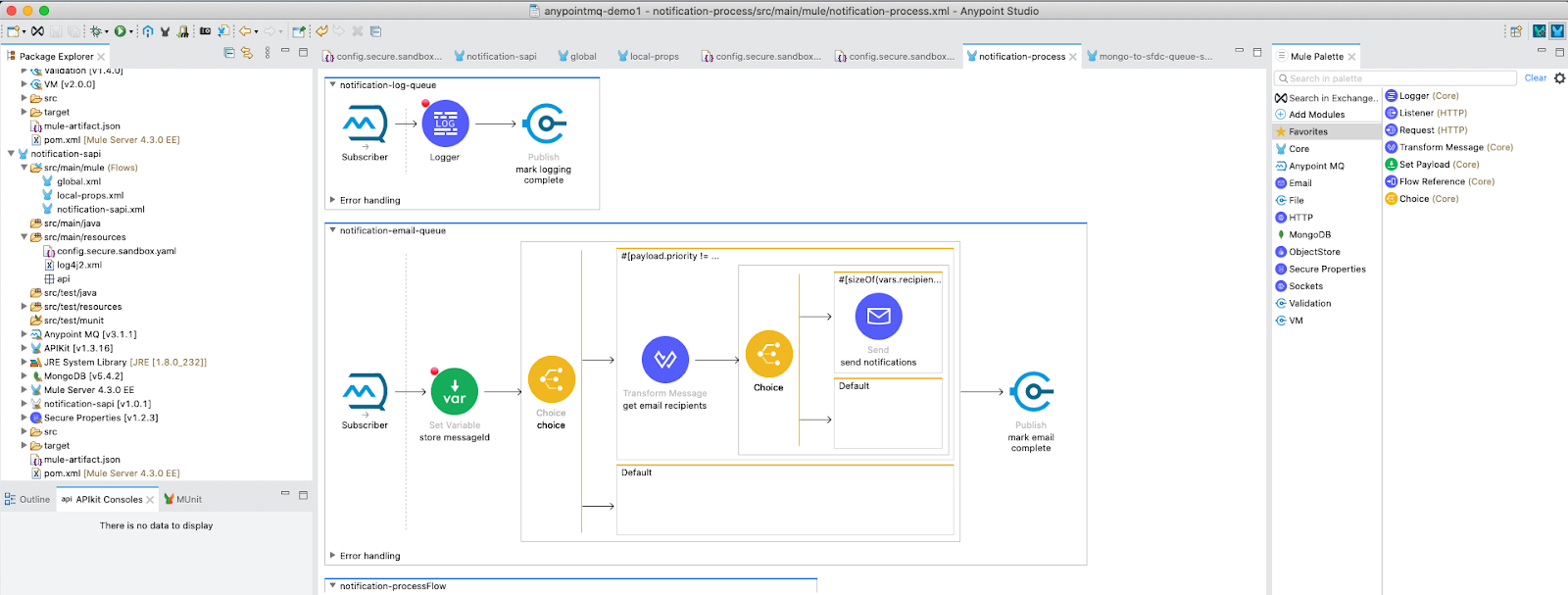Collapse the src/main/mule folder

[x=24, y=168]
